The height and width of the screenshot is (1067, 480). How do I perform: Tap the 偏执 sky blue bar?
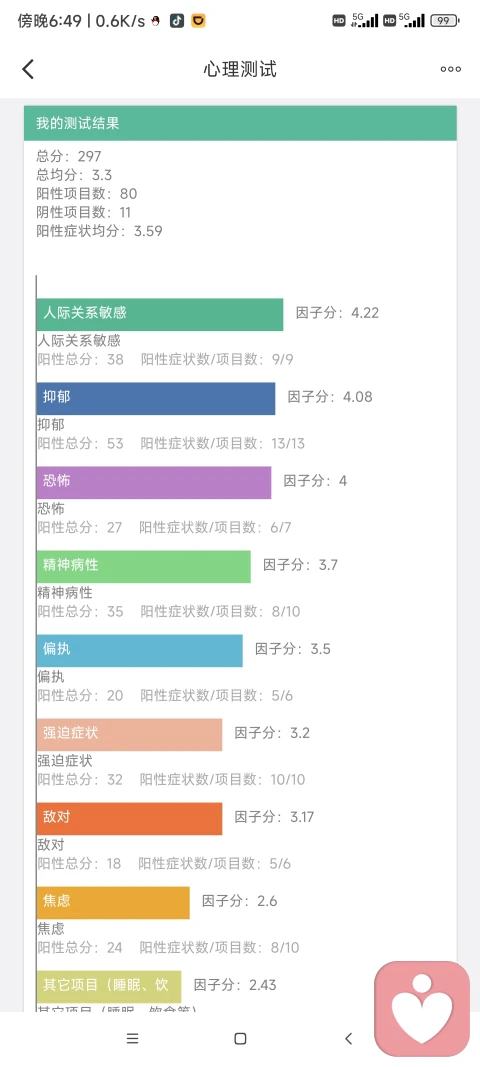click(x=140, y=651)
